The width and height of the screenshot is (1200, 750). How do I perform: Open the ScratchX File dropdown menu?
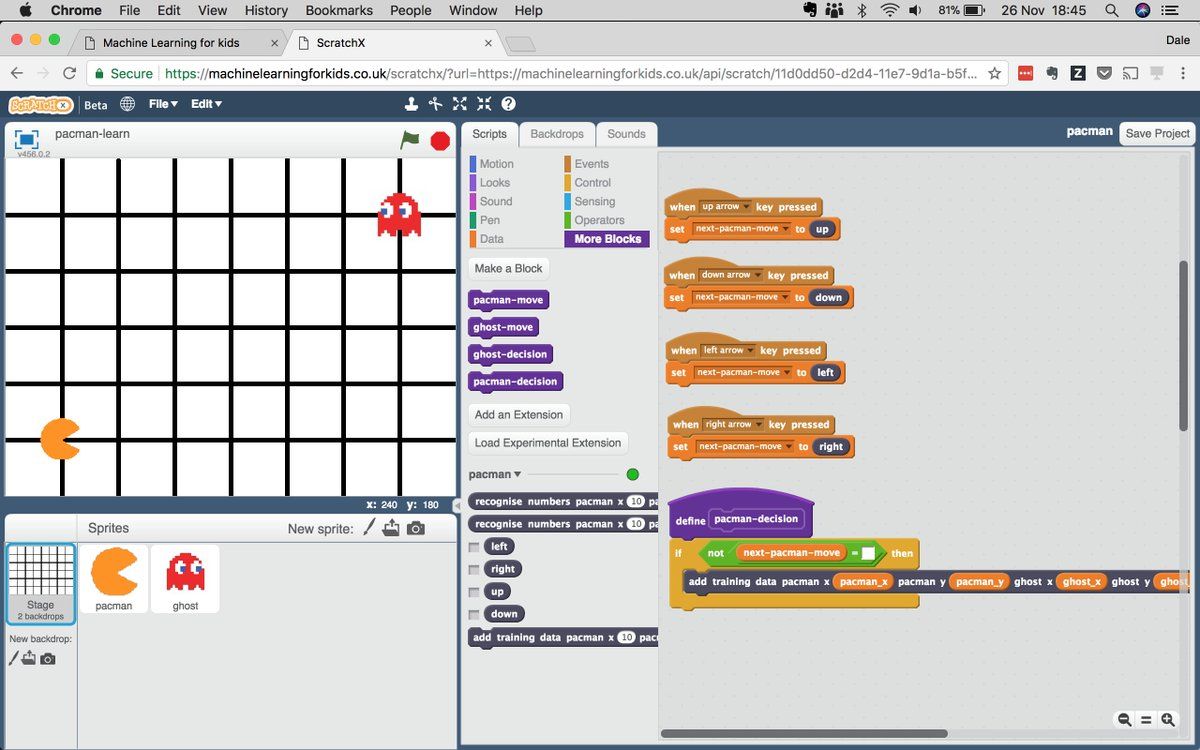pyautogui.click(x=163, y=104)
